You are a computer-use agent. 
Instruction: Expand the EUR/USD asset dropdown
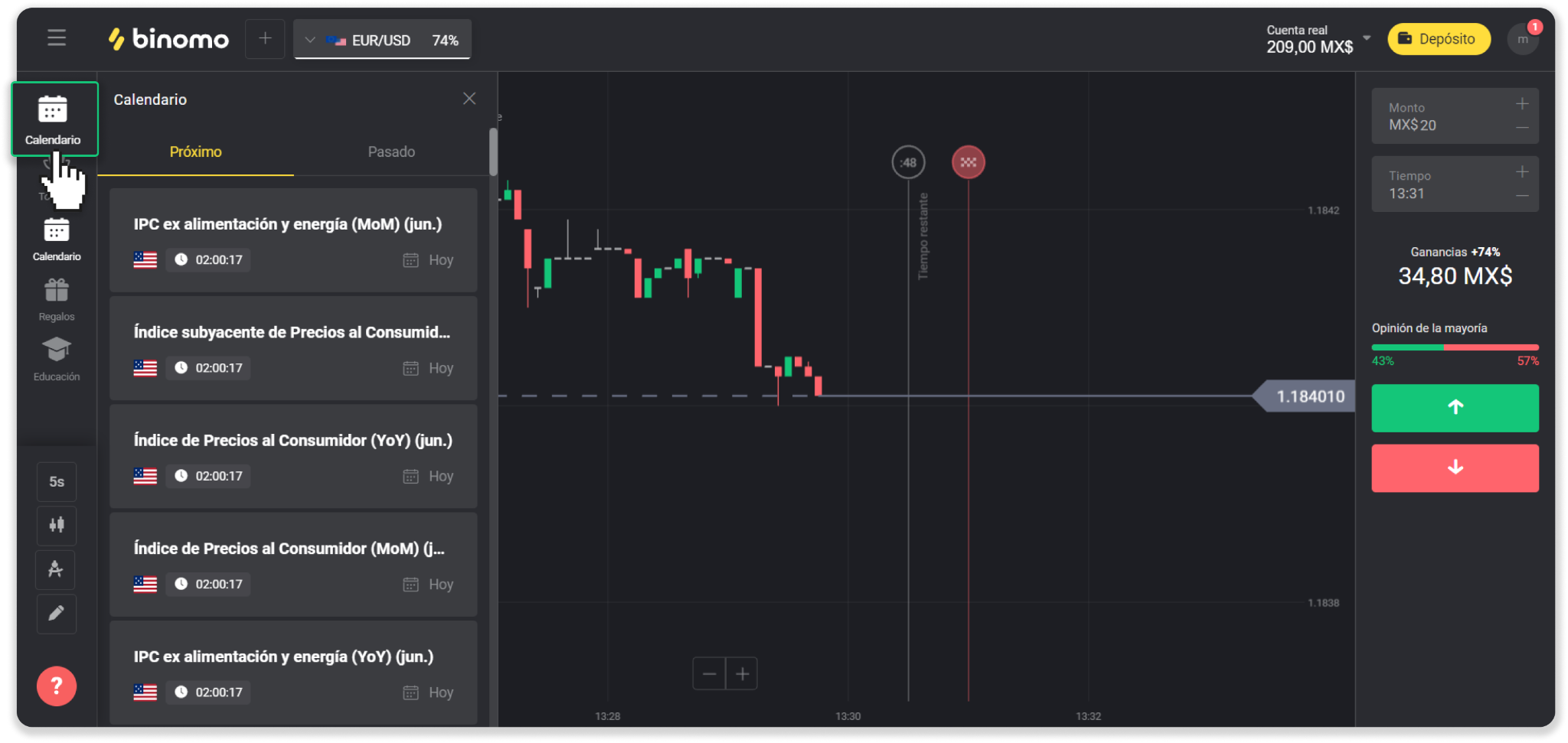(382, 40)
